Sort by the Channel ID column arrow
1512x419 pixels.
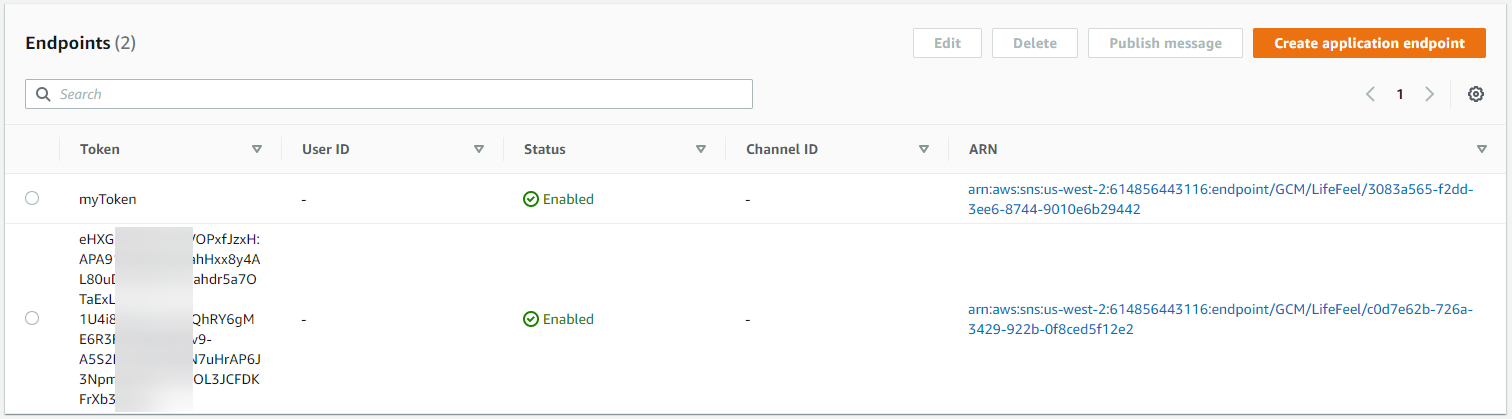pyautogui.click(x=924, y=149)
